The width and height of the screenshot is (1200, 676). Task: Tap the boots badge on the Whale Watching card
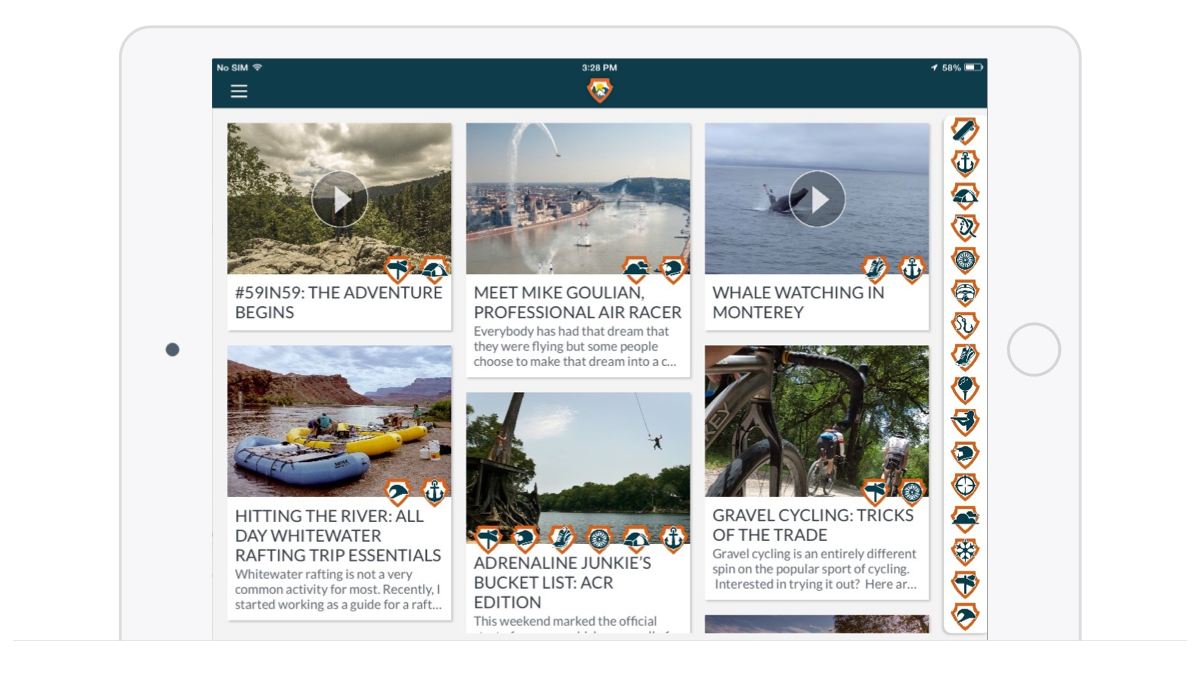876,270
